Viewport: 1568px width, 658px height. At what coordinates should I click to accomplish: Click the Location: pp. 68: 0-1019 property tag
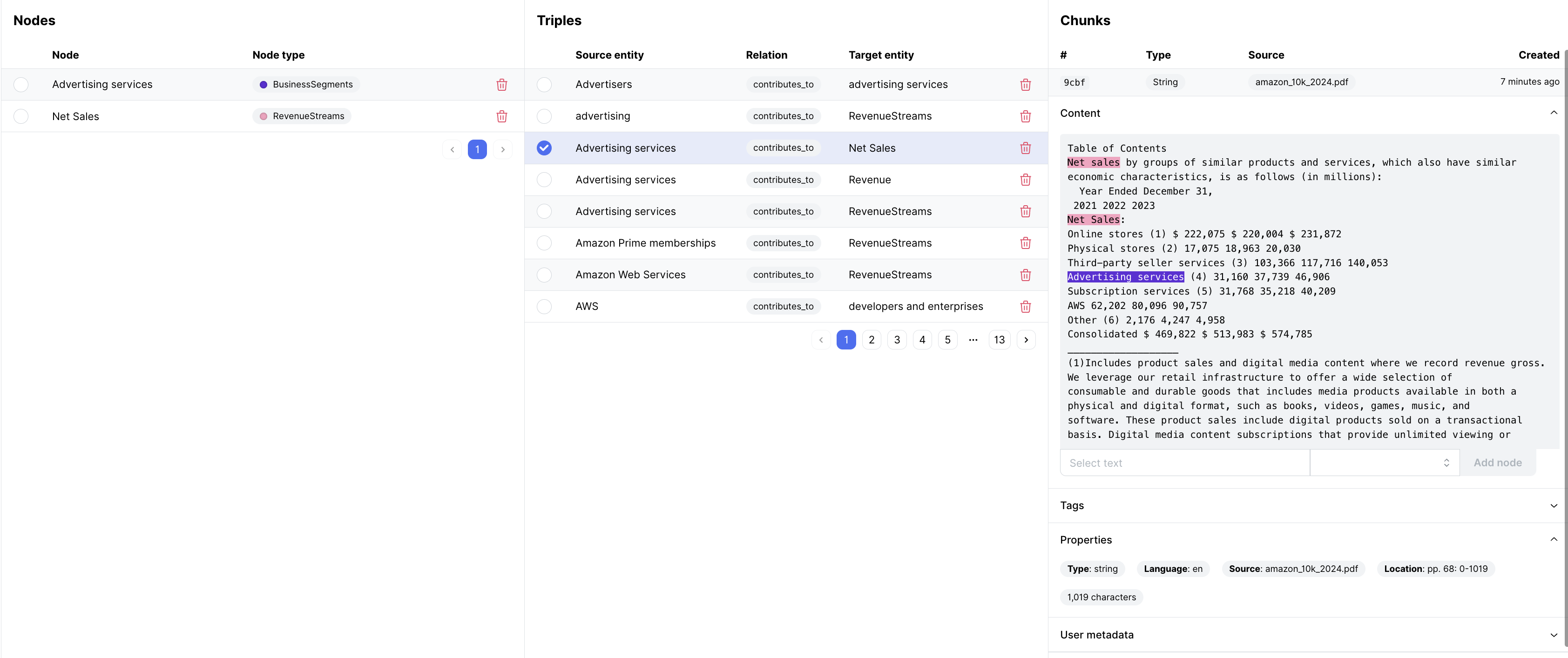point(1435,569)
